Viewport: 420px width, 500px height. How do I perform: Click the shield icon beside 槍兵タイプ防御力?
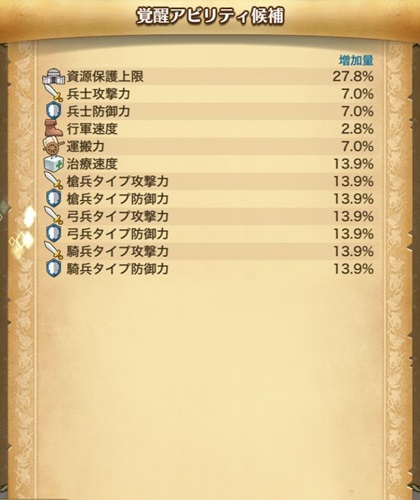click(54, 199)
